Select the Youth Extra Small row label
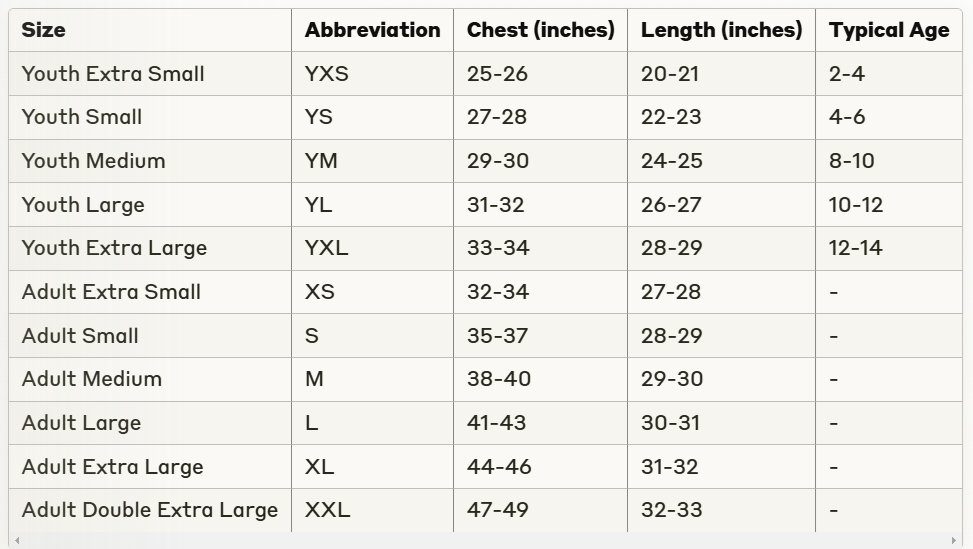The width and height of the screenshot is (973, 549). pos(113,74)
